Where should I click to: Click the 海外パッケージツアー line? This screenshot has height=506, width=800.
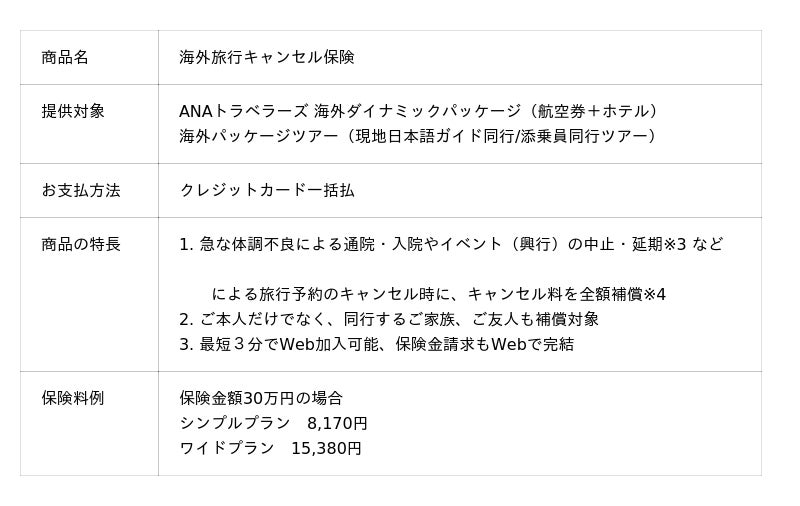[421, 136]
